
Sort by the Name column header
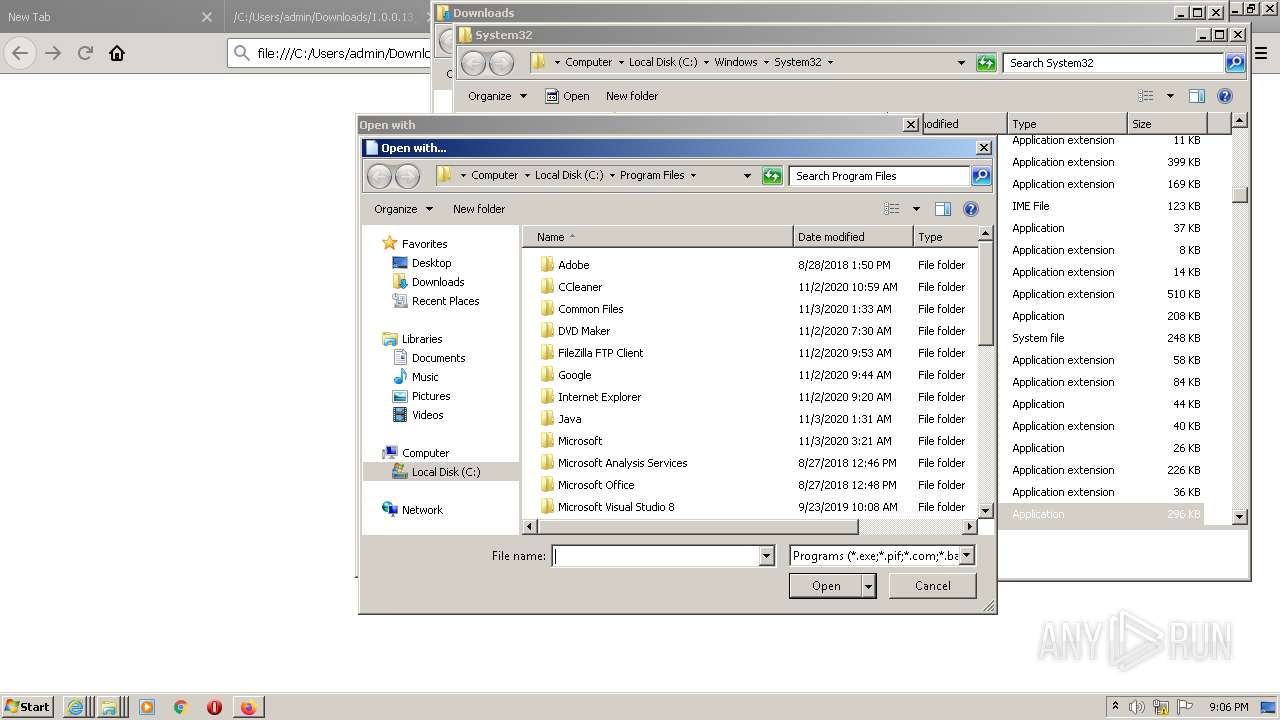[658, 237]
